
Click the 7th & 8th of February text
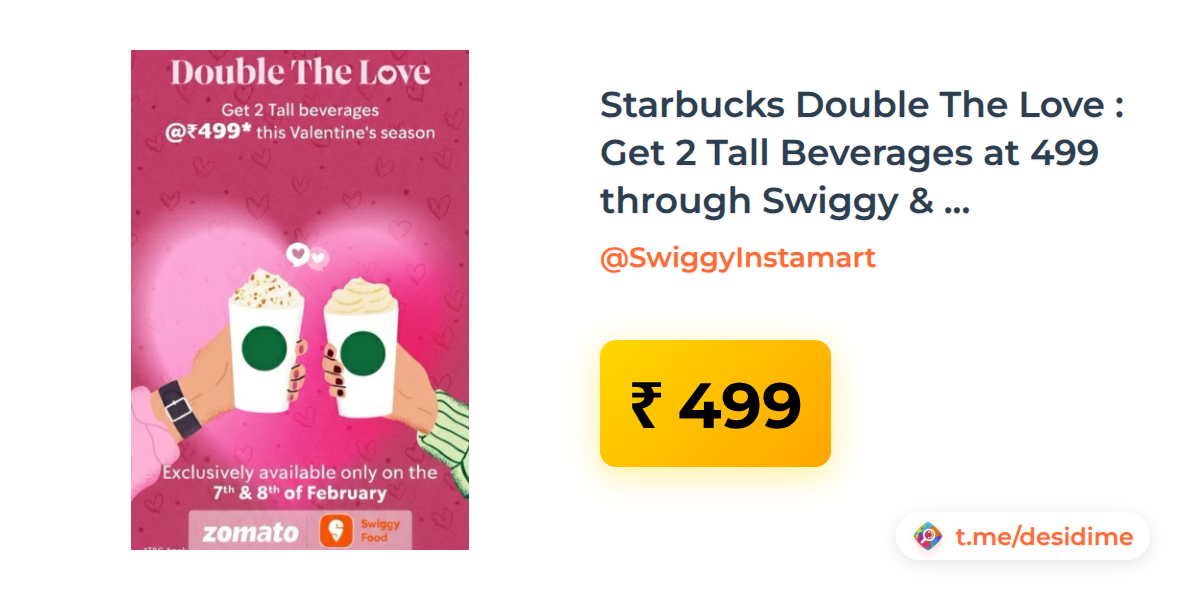(x=298, y=494)
